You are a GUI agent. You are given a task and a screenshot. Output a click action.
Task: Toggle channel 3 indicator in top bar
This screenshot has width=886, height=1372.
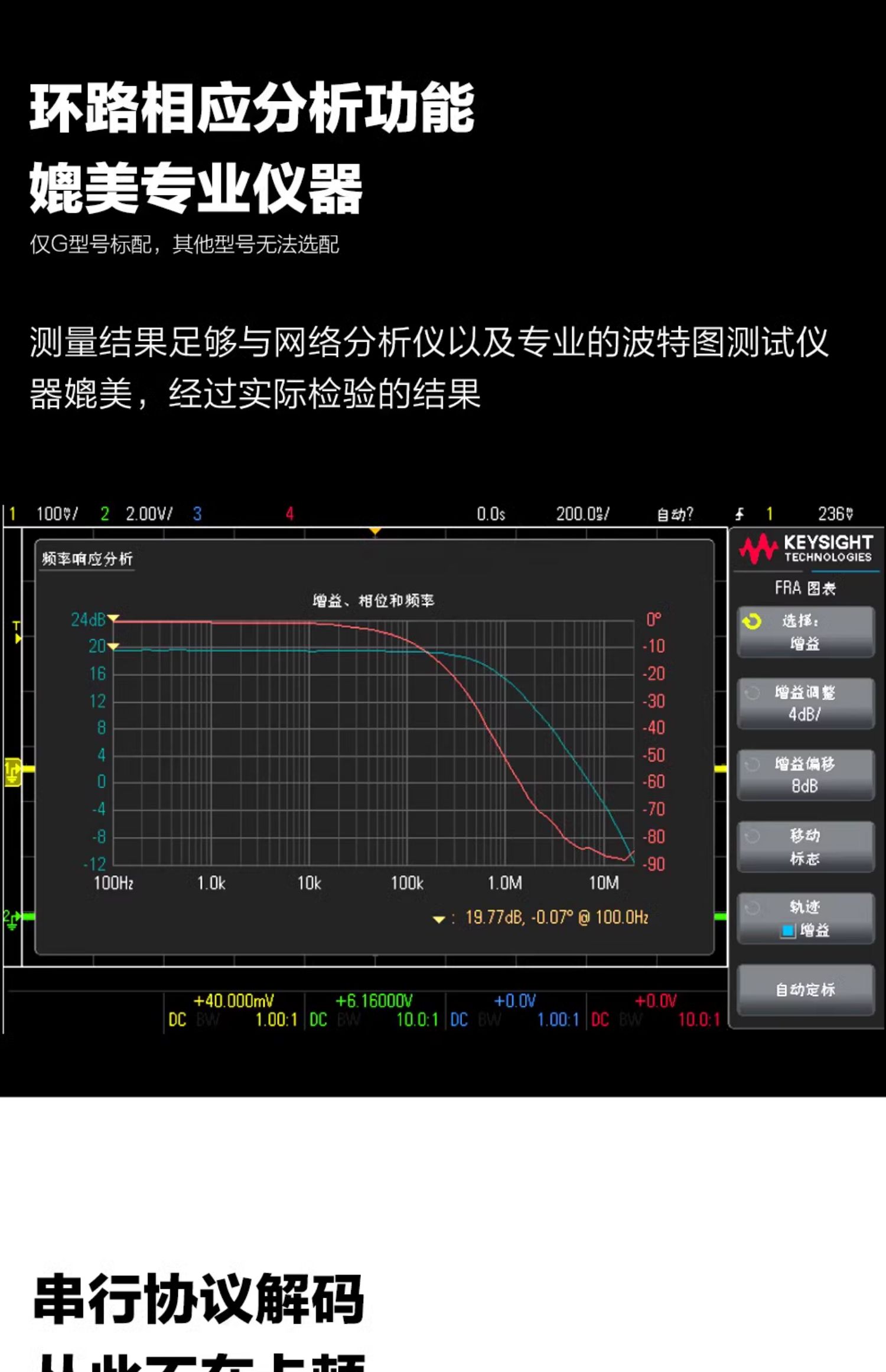point(197,514)
